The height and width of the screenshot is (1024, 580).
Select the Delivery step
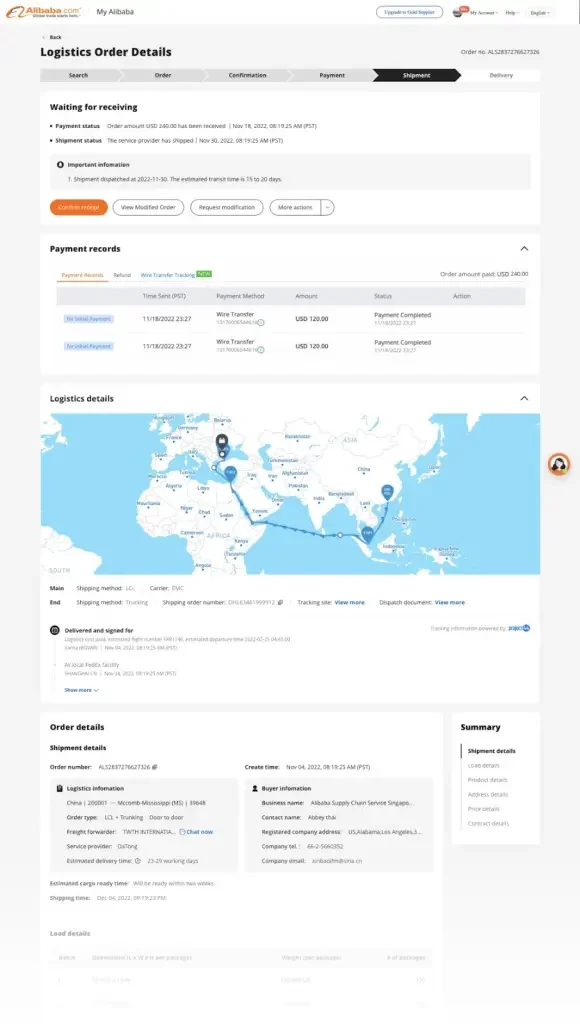click(x=501, y=75)
